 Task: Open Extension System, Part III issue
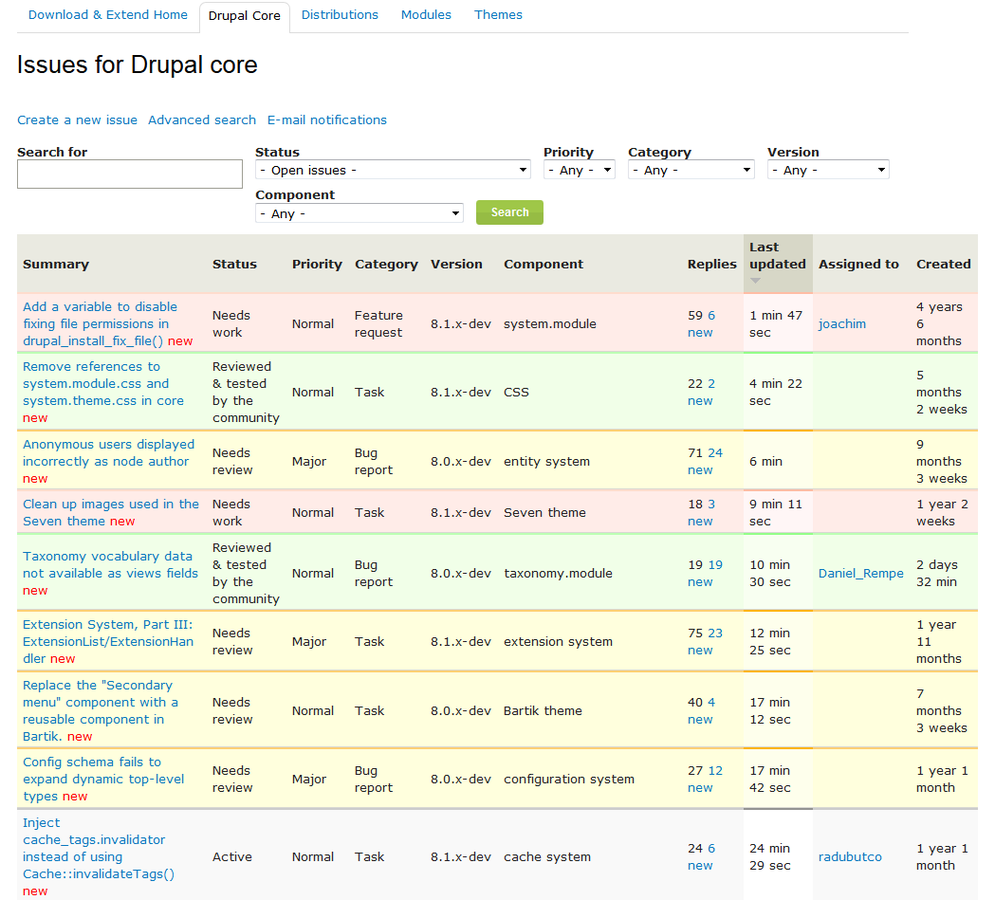[x=109, y=641]
